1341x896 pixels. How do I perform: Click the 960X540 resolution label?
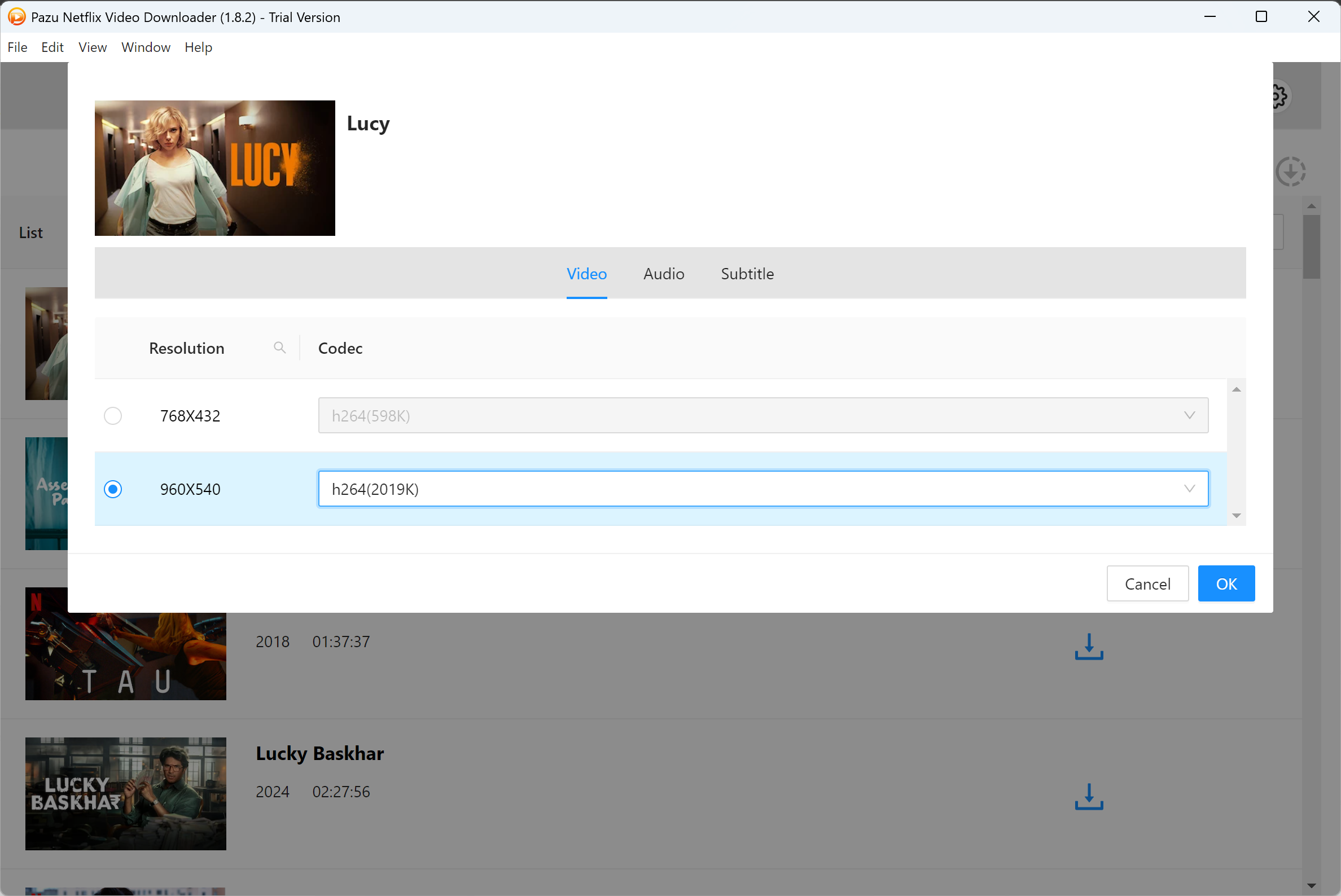click(190, 489)
